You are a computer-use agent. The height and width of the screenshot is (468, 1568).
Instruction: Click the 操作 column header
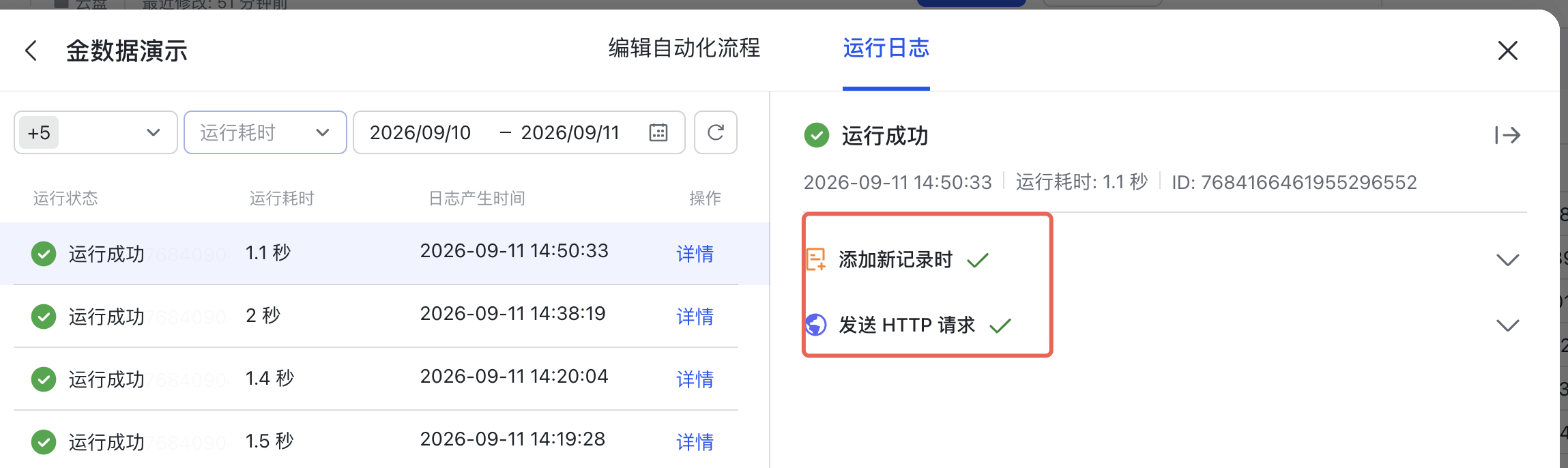pyautogui.click(x=706, y=199)
